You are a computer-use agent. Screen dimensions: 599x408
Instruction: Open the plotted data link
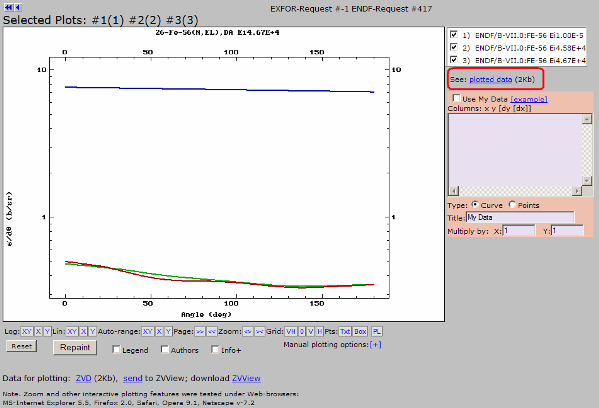pos(491,79)
